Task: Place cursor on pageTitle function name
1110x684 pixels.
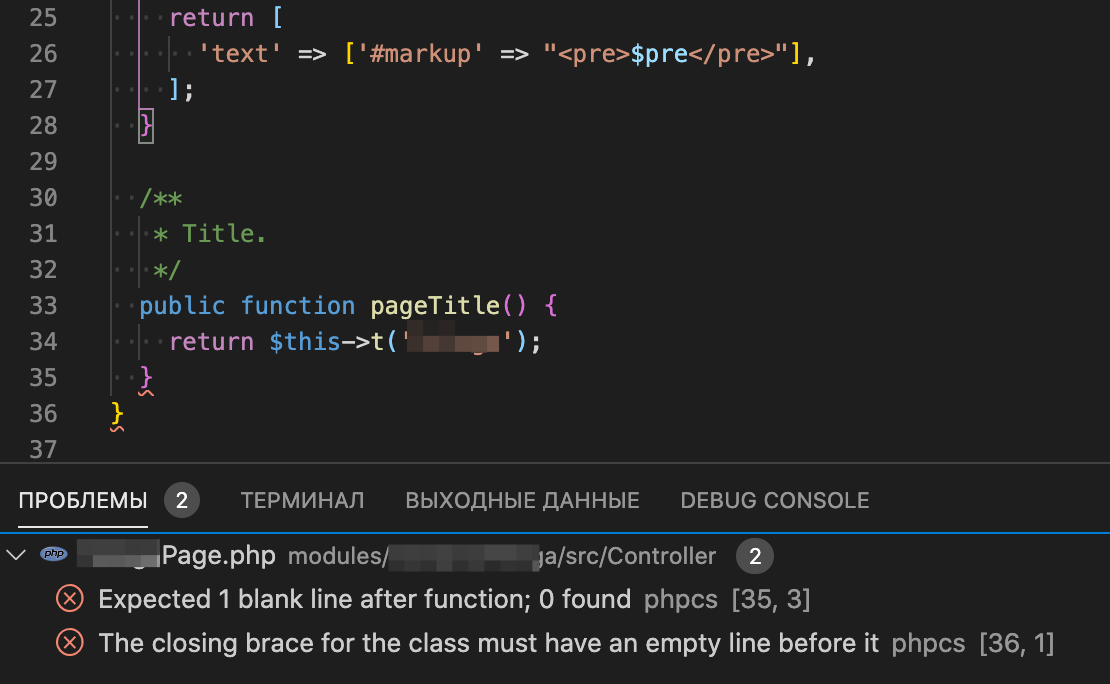Action: click(x=435, y=306)
